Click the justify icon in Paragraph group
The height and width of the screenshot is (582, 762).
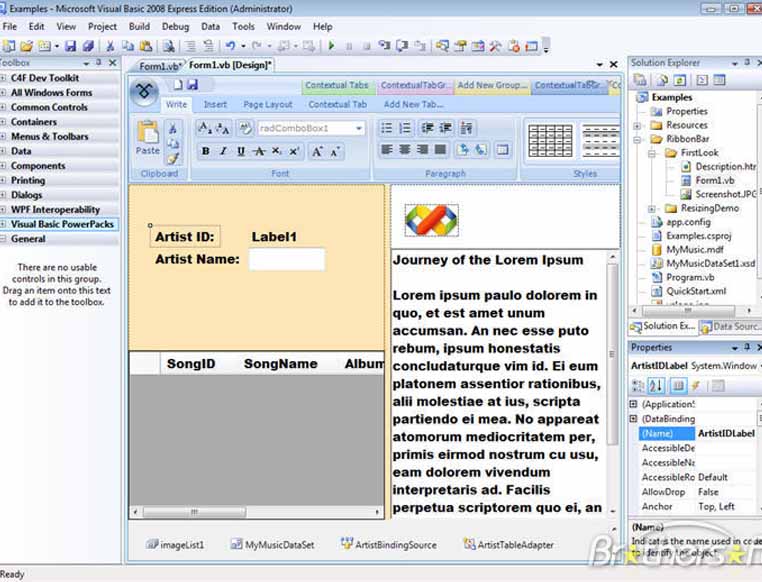[x=440, y=150]
